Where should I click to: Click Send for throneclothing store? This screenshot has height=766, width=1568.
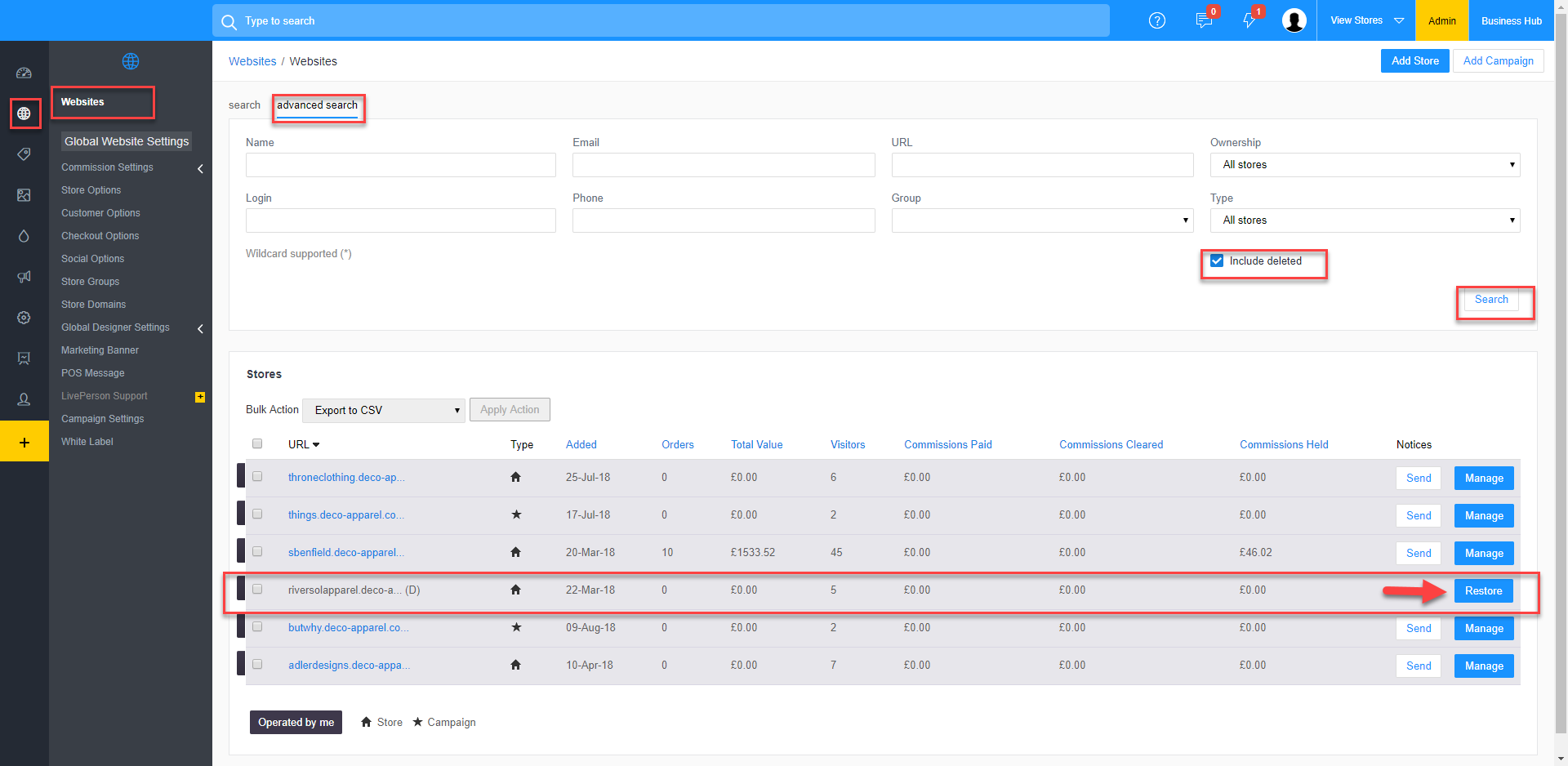(1418, 479)
